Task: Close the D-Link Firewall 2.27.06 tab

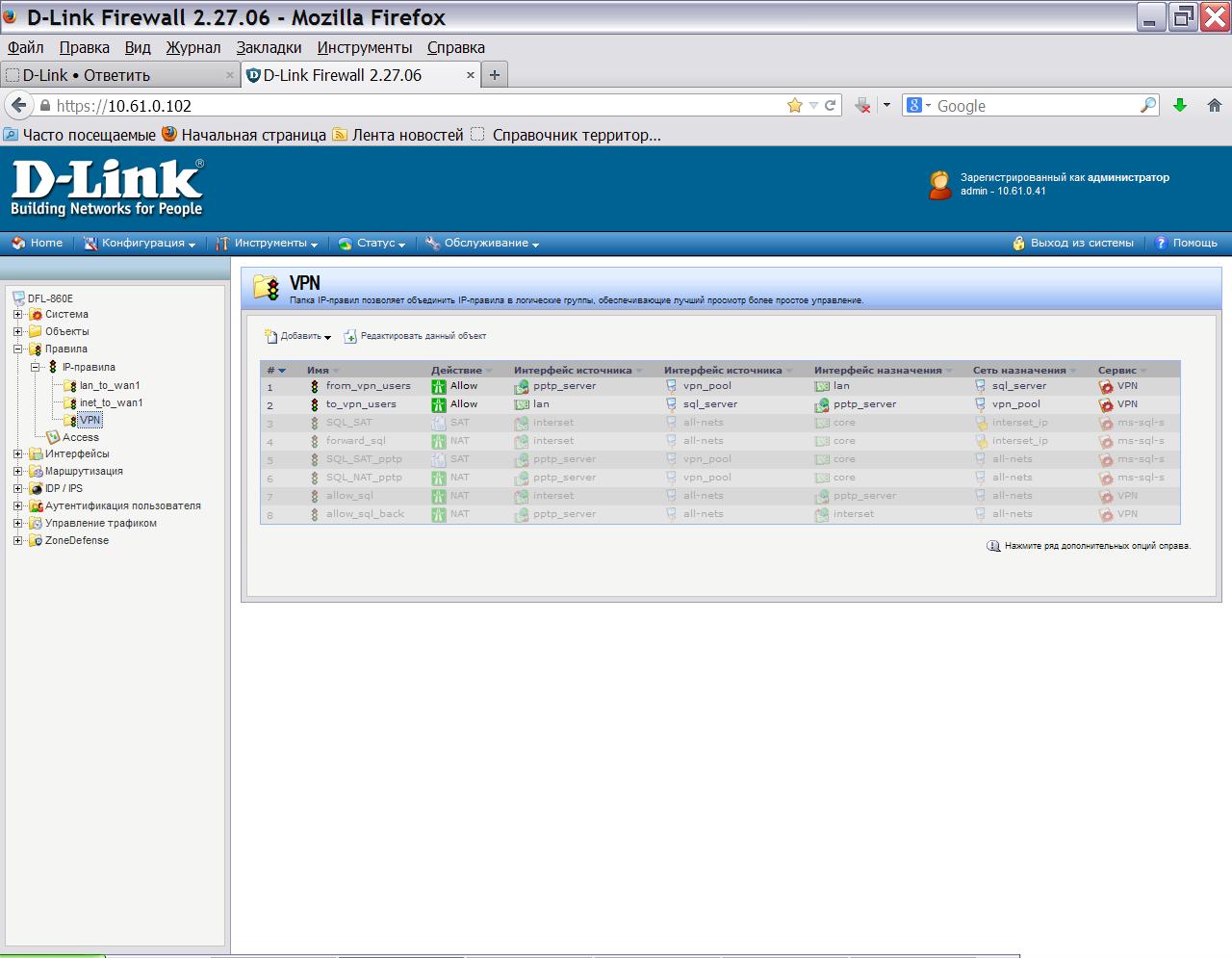Action: 471,75
